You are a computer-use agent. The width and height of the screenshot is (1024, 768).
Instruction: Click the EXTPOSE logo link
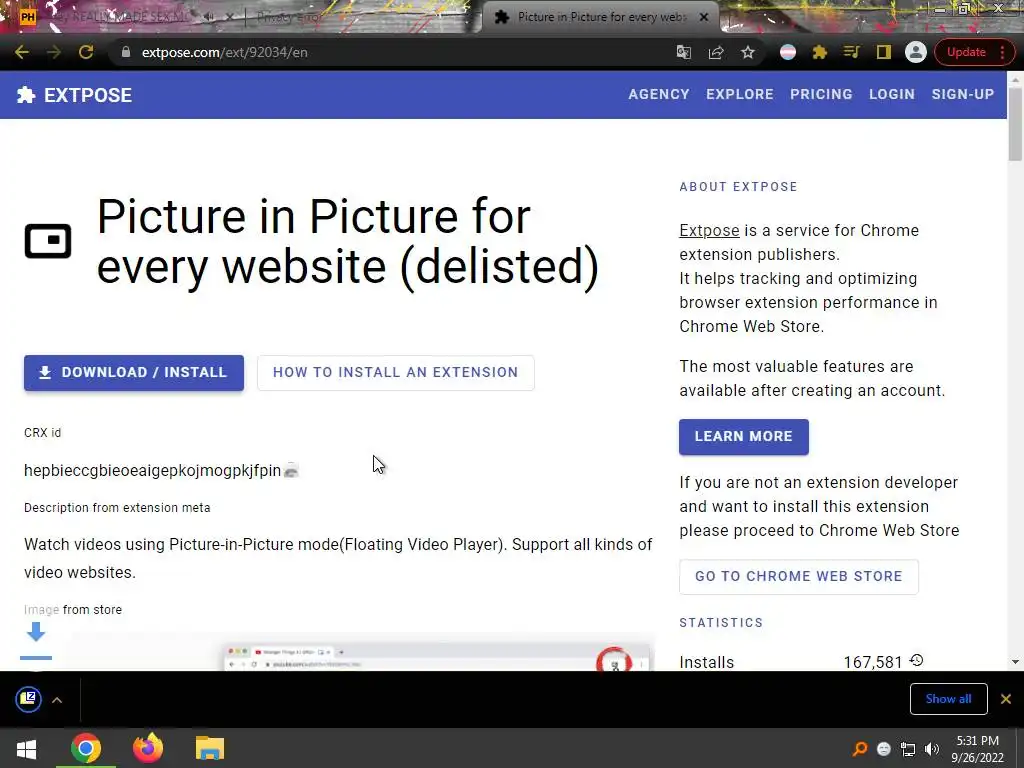pos(74,95)
